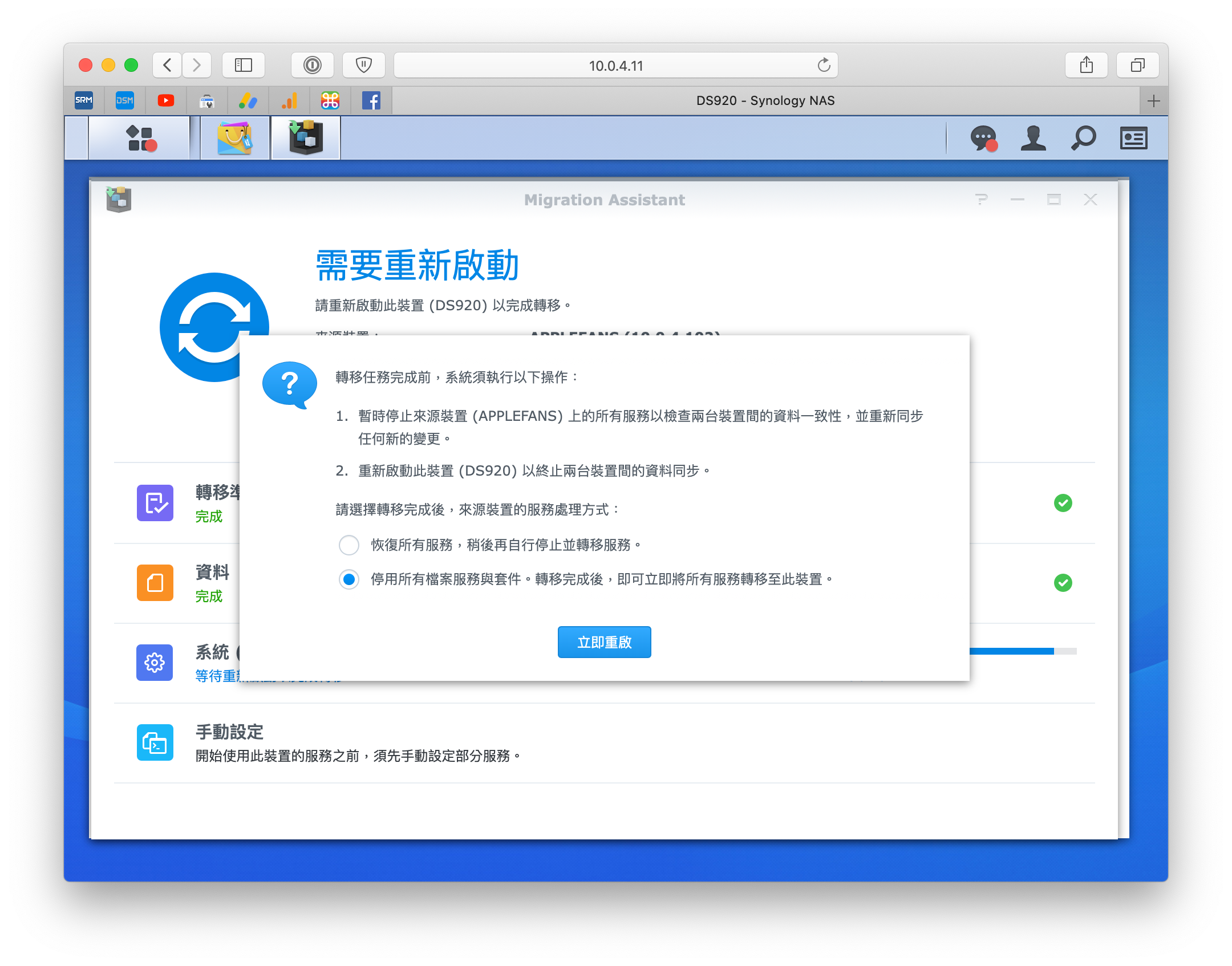Go forward with the browser forward arrow
The width and height of the screenshot is (1232, 966).
point(197,65)
